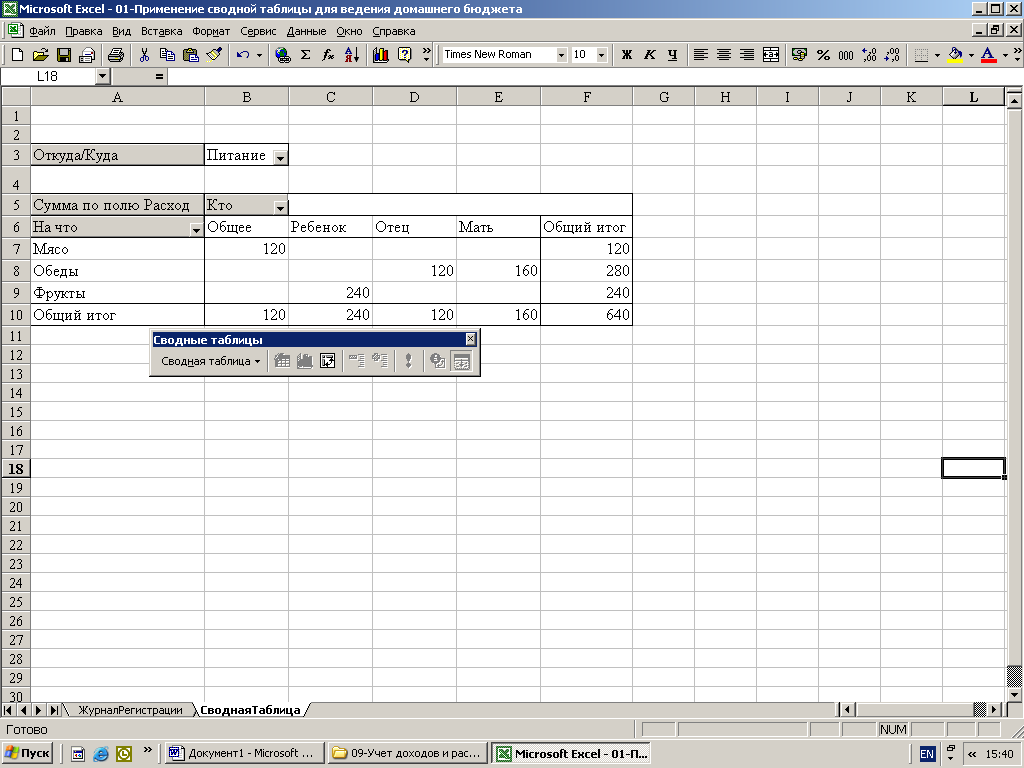
Task: Click the formula equals button
Action: [x=159, y=76]
